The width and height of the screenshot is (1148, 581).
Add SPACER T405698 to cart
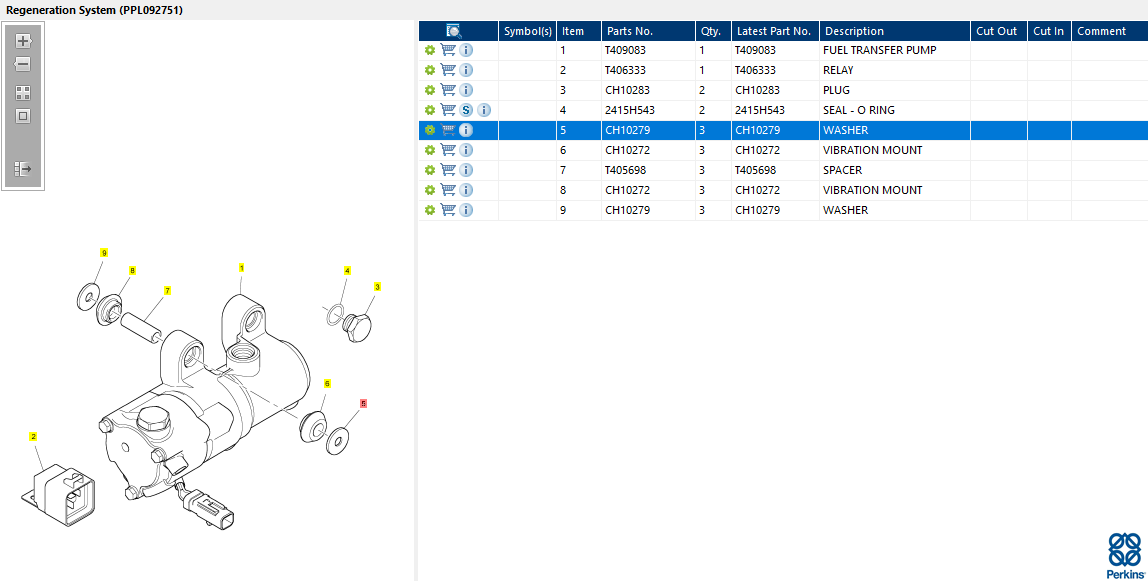(448, 170)
